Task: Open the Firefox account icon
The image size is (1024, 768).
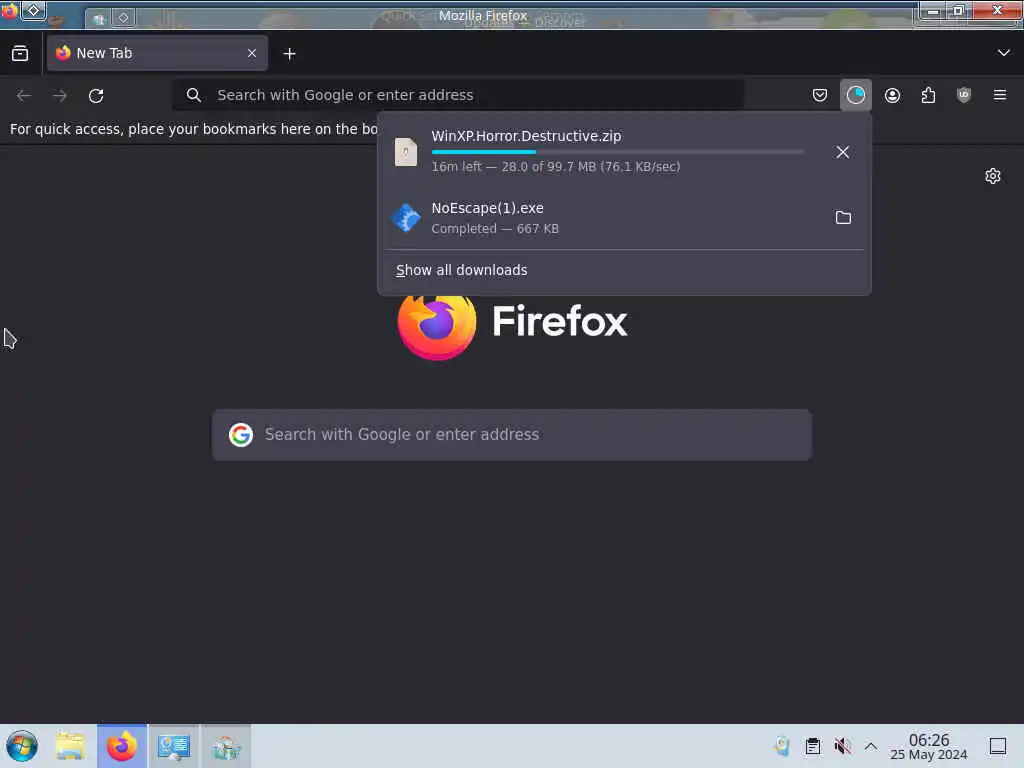Action: [892, 95]
